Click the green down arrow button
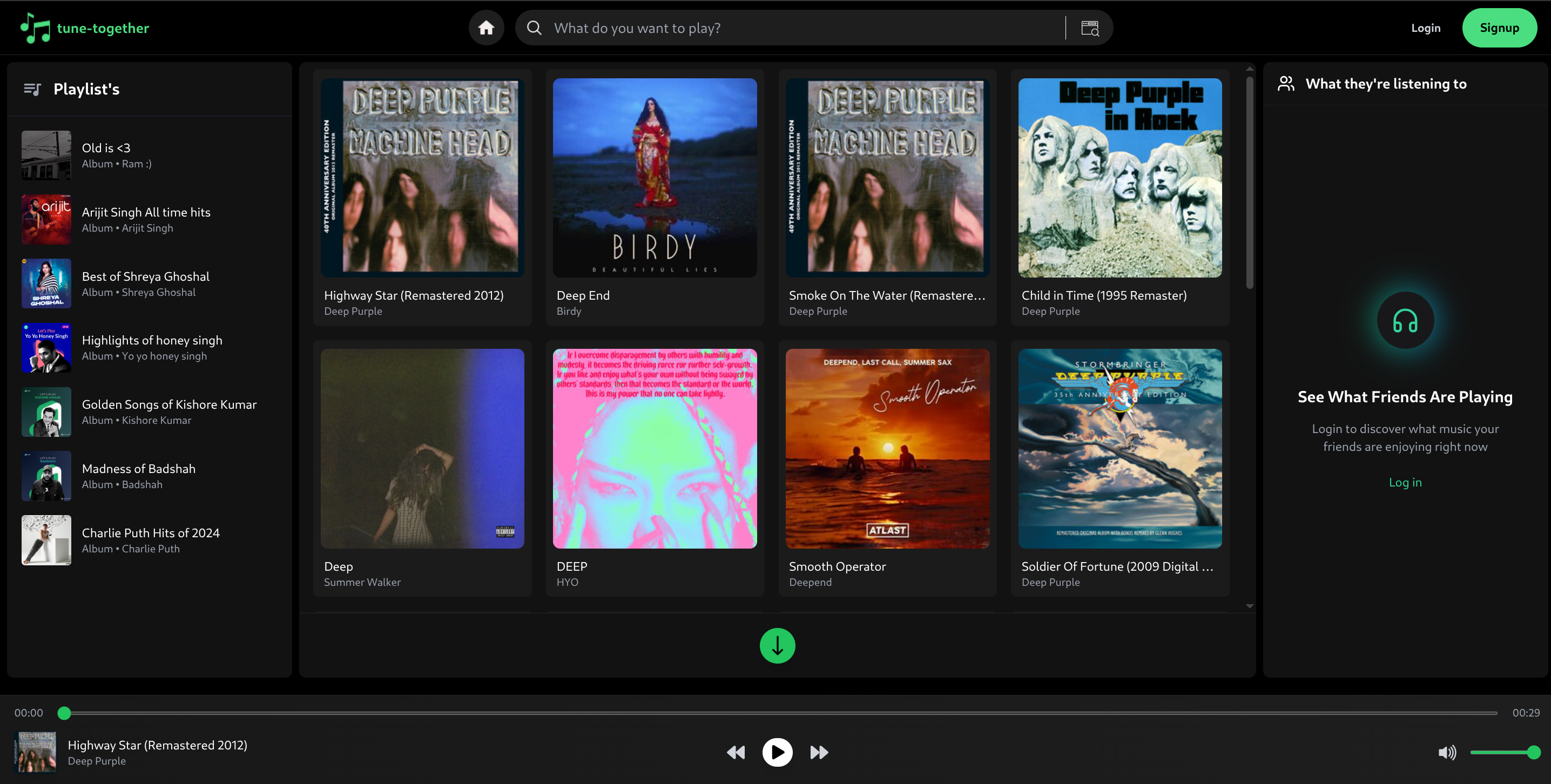The height and width of the screenshot is (784, 1551). tap(777, 646)
